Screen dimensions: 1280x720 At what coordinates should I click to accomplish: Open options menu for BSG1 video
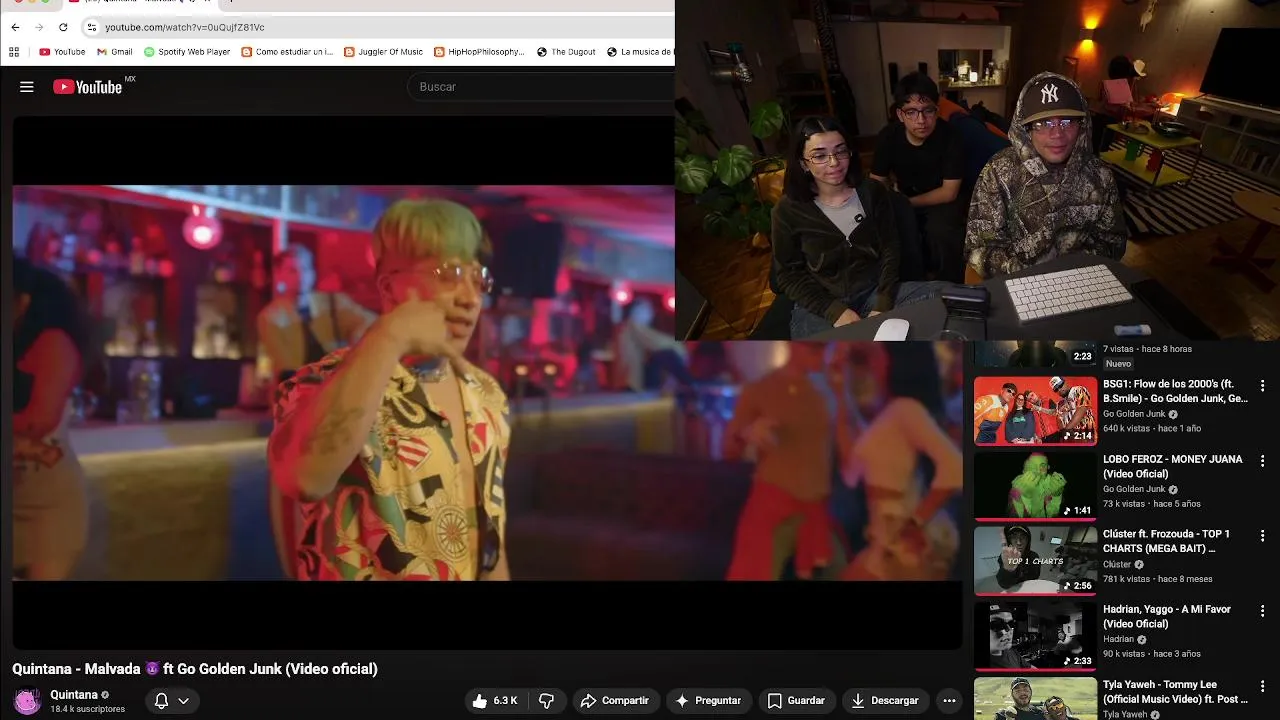click(x=1262, y=386)
